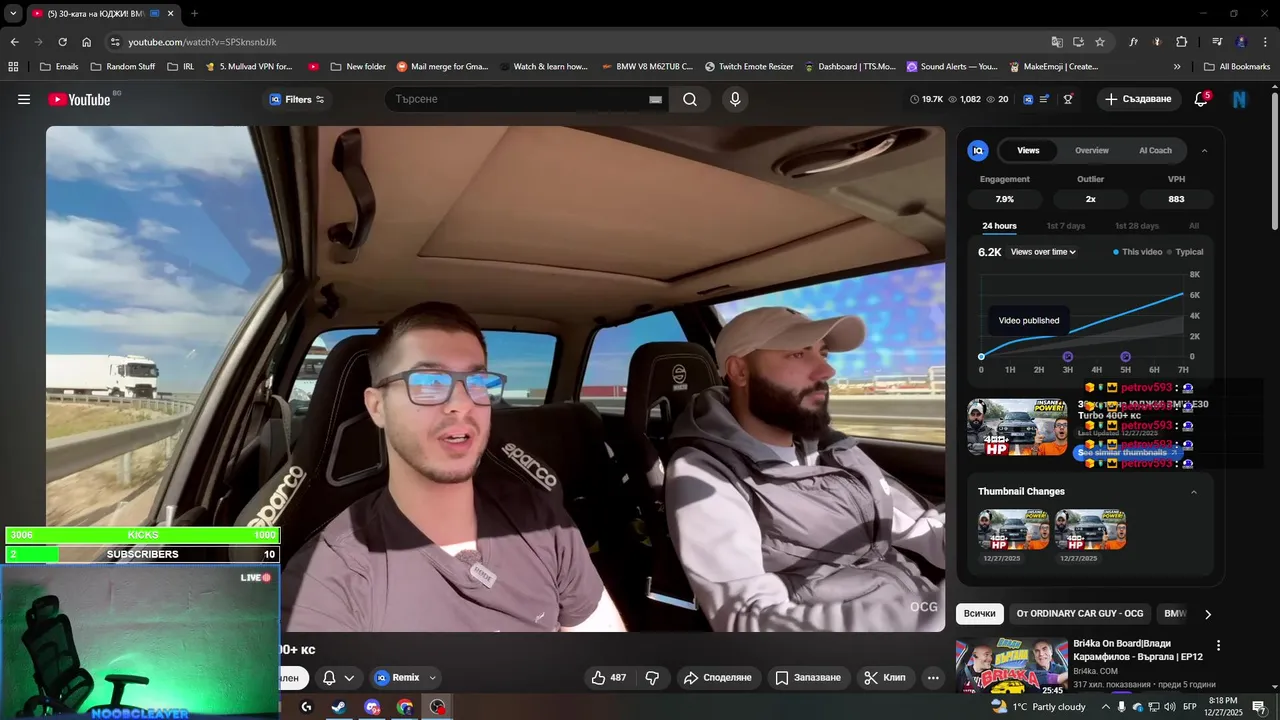Switch to the Overview tab

[1092, 150]
